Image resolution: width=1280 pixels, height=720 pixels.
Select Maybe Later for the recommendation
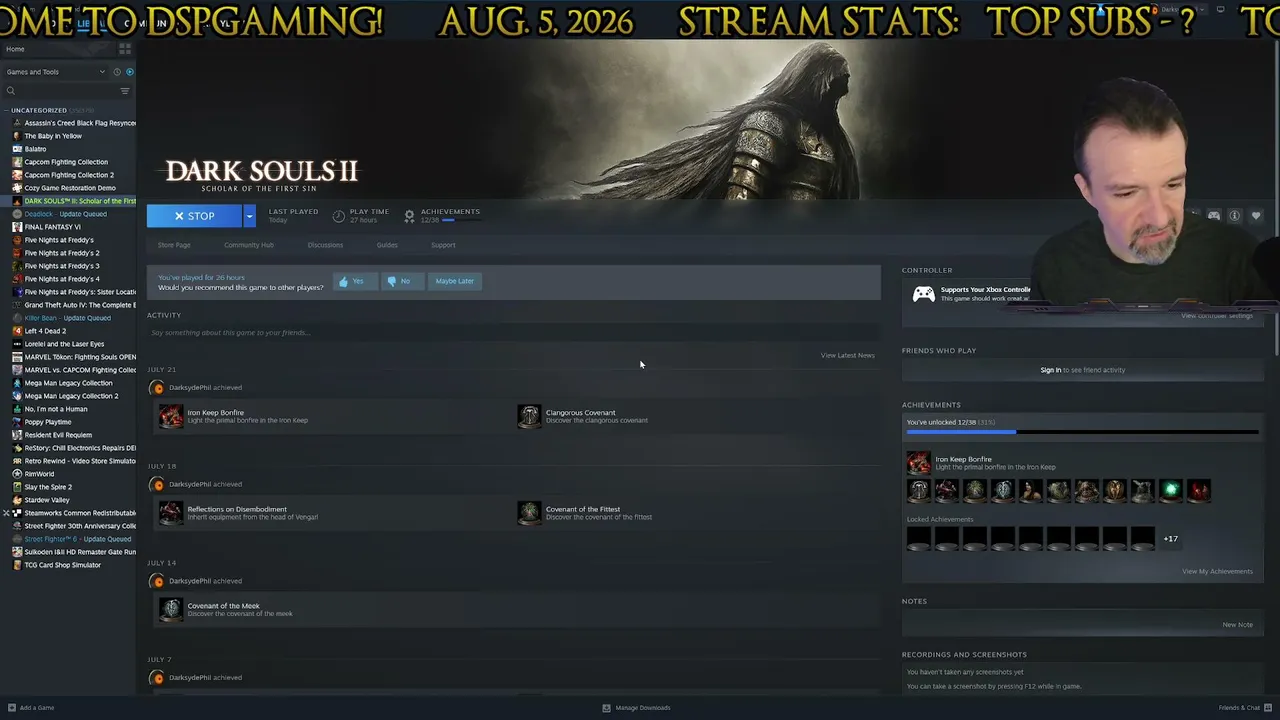tap(454, 281)
